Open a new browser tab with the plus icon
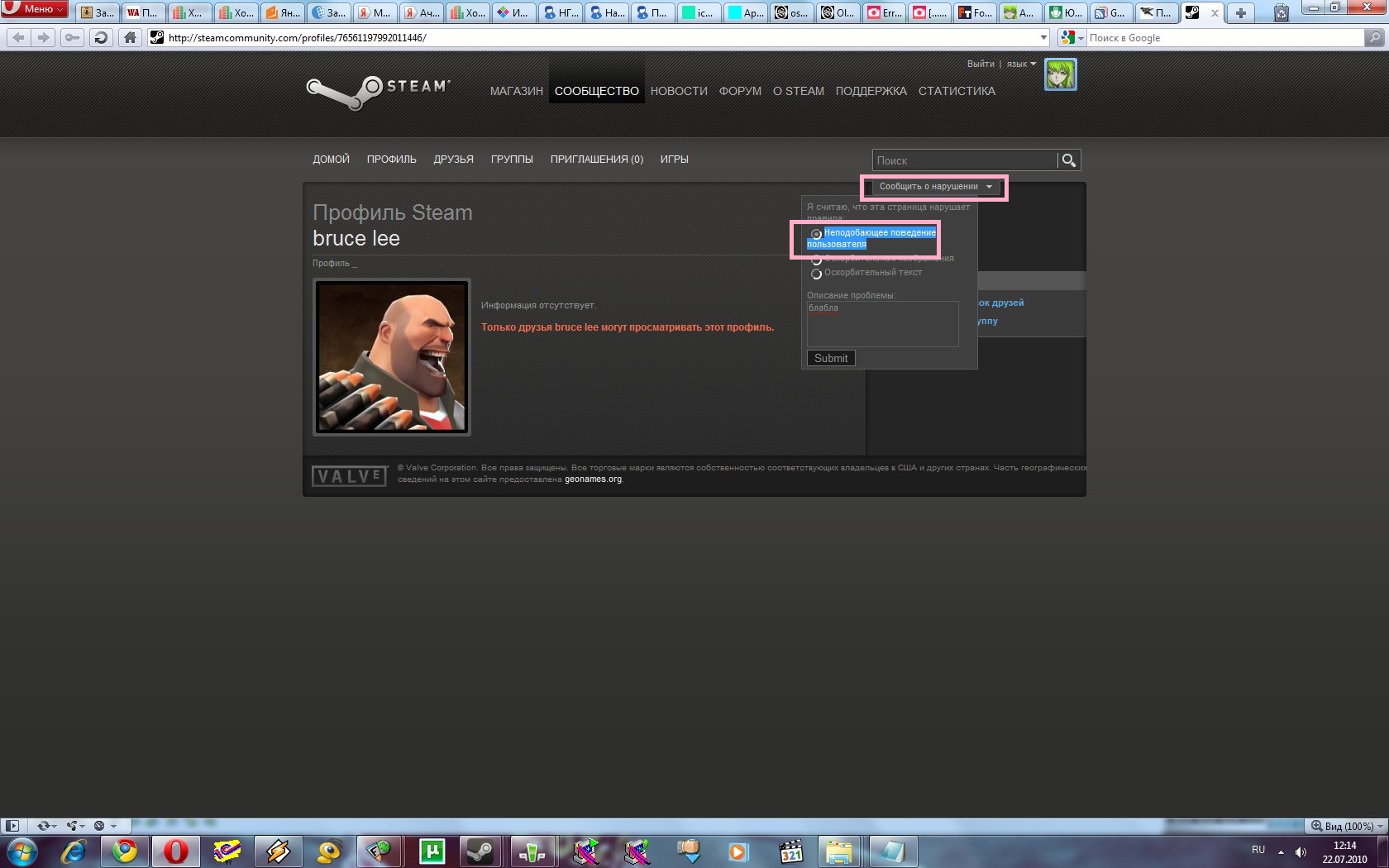 [x=1240, y=12]
